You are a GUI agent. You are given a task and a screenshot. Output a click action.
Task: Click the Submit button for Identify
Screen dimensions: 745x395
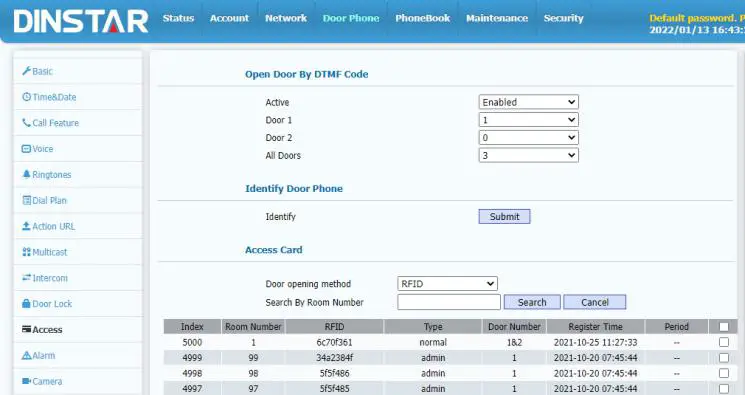pyautogui.click(x=504, y=216)
